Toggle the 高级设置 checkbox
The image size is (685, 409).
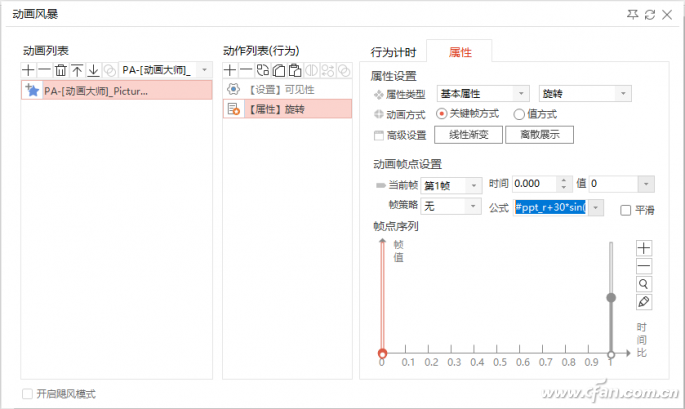click(x=379, y=135)
